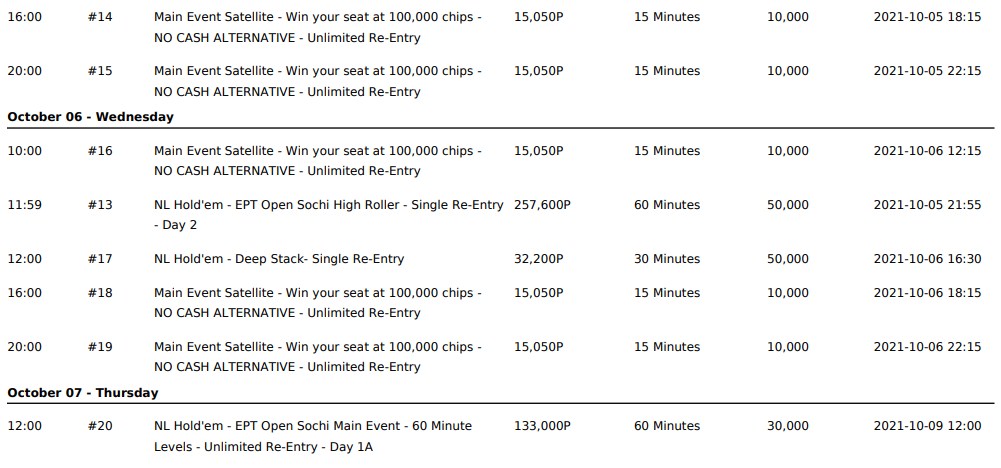
Task: Click EPT Open Sochi High Roller Day 2
Action: tap(328, 215)
